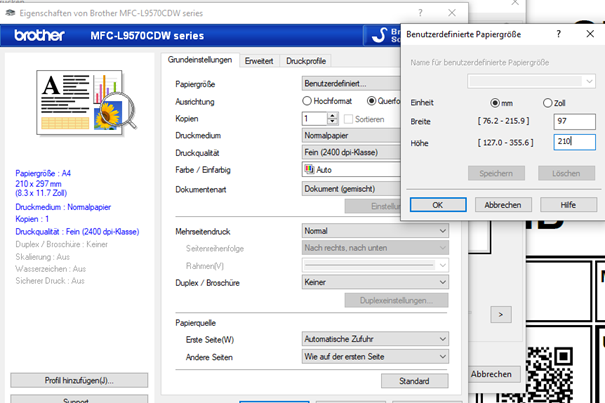Click the Brother Solutions Center icon
Screen dimensions: 605x403
378,36
